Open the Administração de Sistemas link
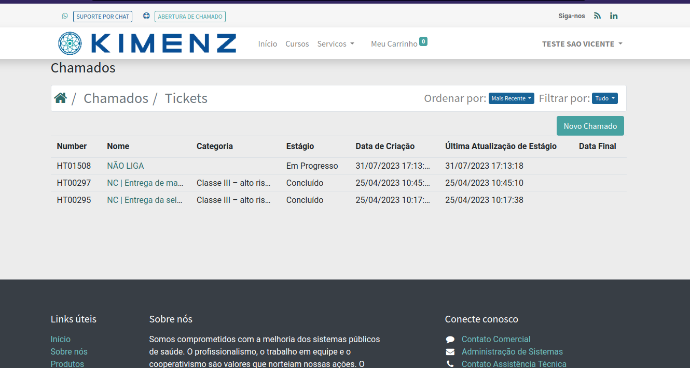The image size is (690, 368). (x=512, y=352)
